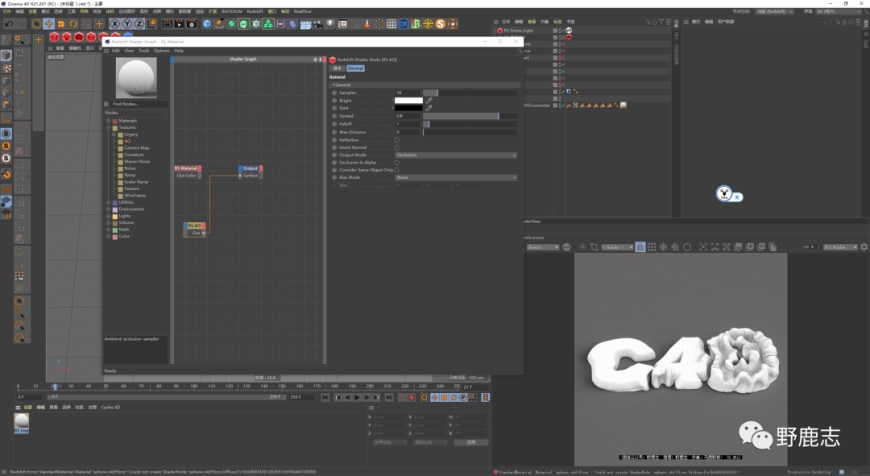Enable the Invert Normal checkbox
Viewport: 870px width, 476px height.
coord(397,148)
